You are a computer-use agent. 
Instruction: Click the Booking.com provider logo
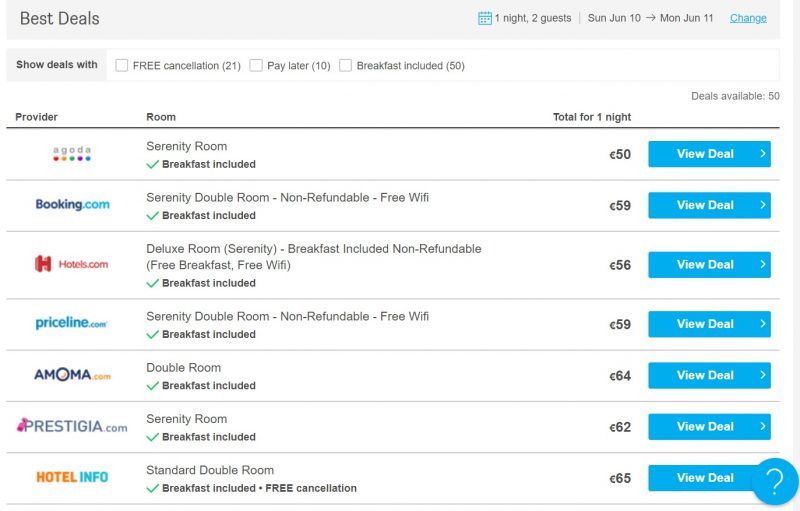click(x=72, y=205)
